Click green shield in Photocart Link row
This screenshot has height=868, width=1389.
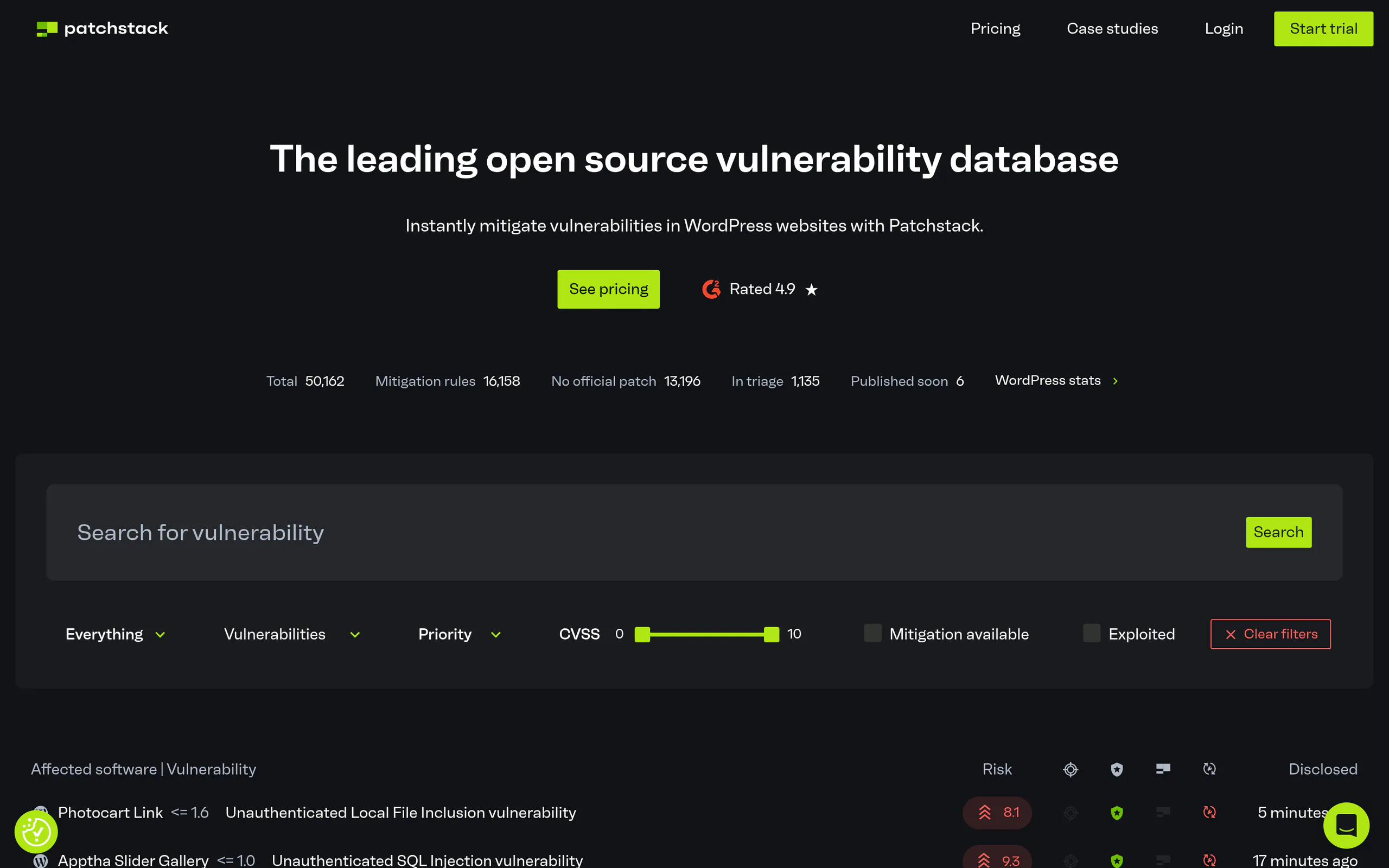tap(1117, 813)
